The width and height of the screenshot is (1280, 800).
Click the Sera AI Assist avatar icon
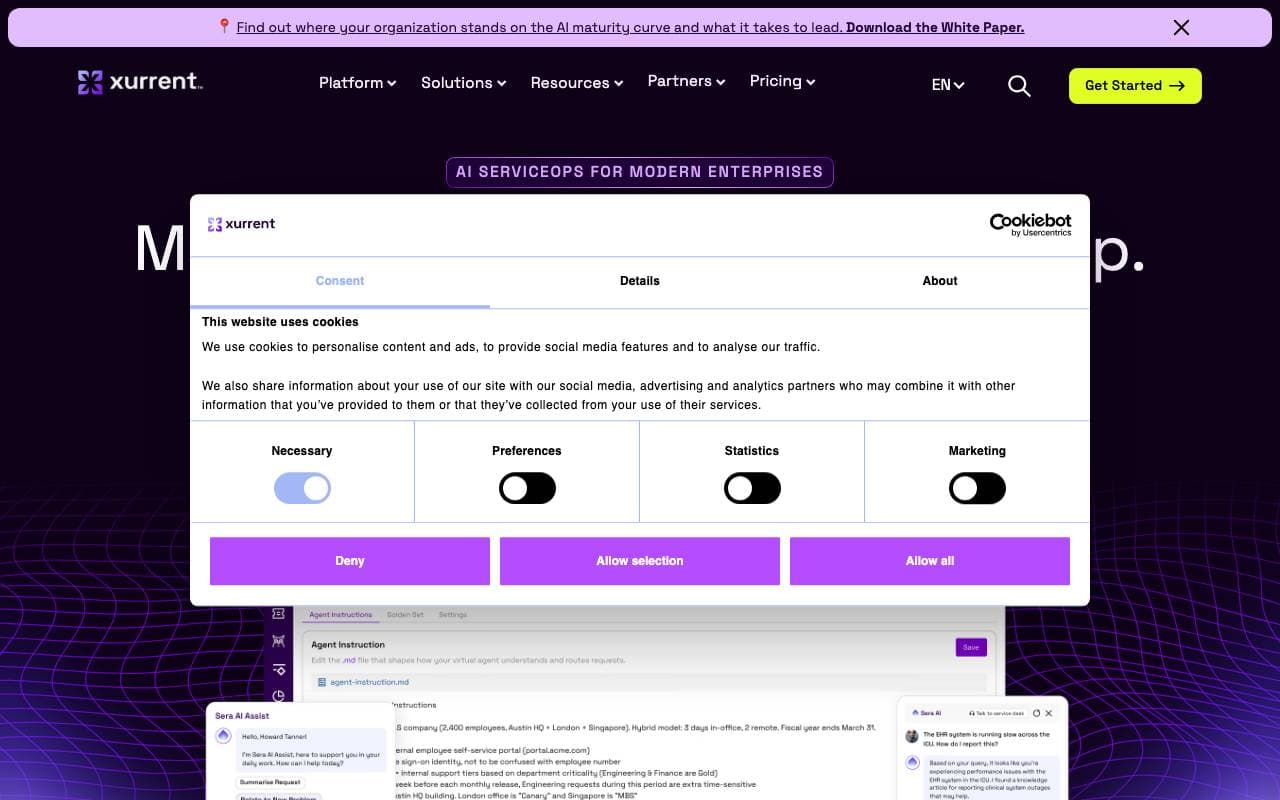(x=223, y=736)
